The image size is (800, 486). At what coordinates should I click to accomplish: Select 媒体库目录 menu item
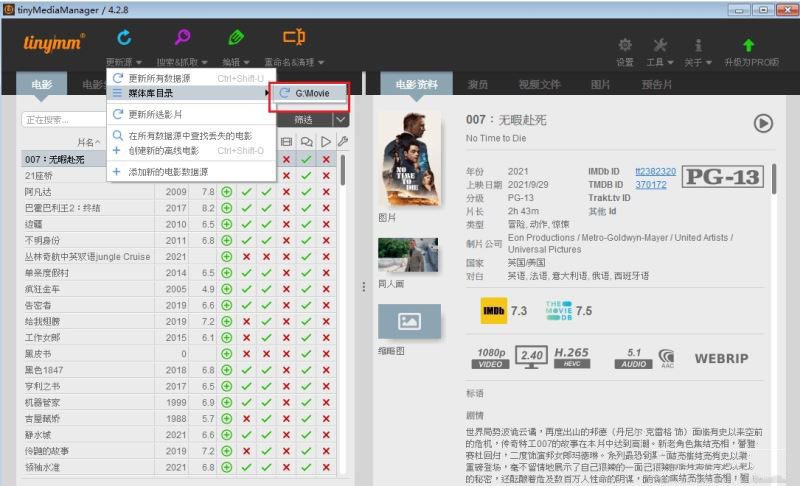[x=191, y=93]
